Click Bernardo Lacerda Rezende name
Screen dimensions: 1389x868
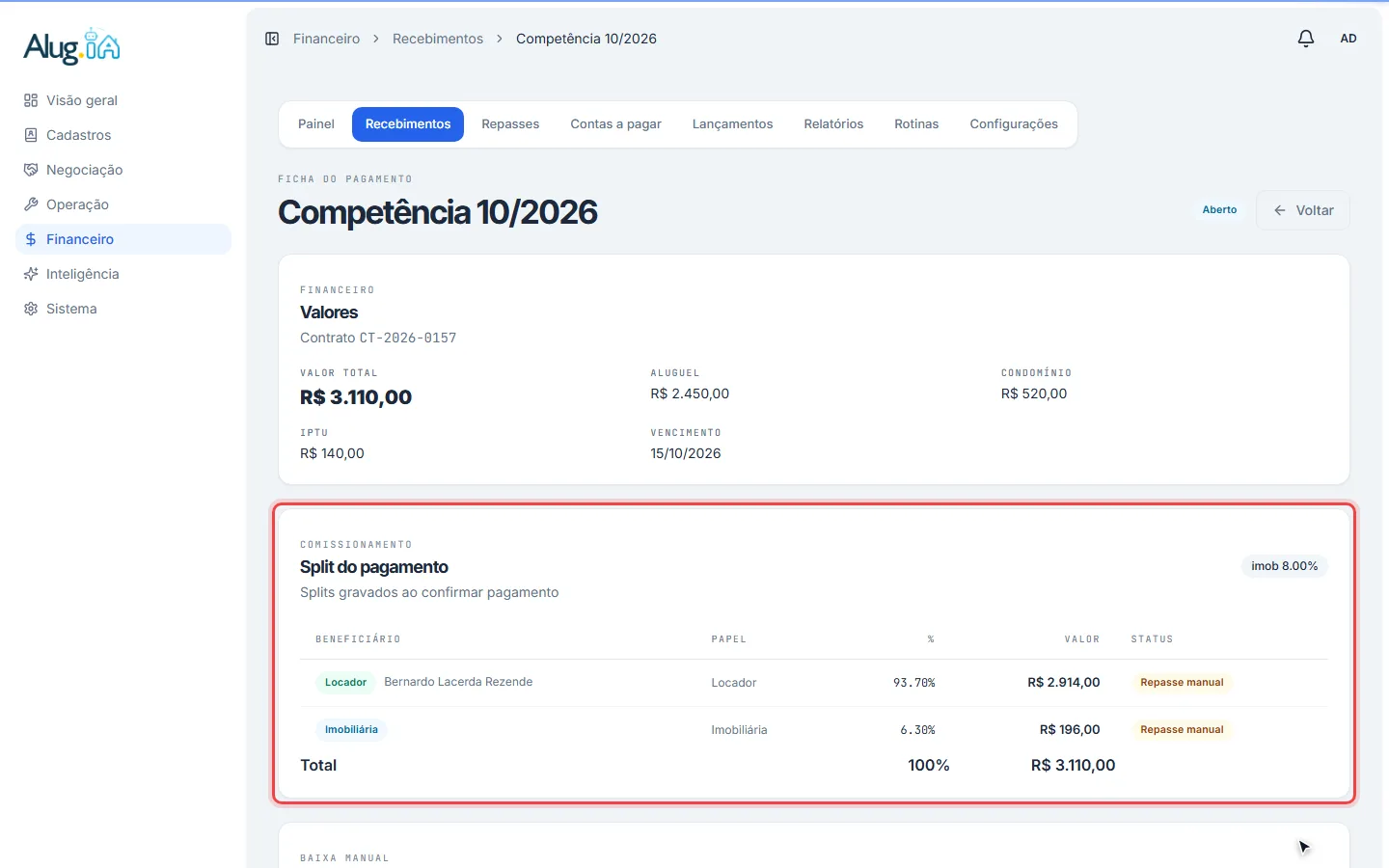pyautogui.click(x=458, y=682)
